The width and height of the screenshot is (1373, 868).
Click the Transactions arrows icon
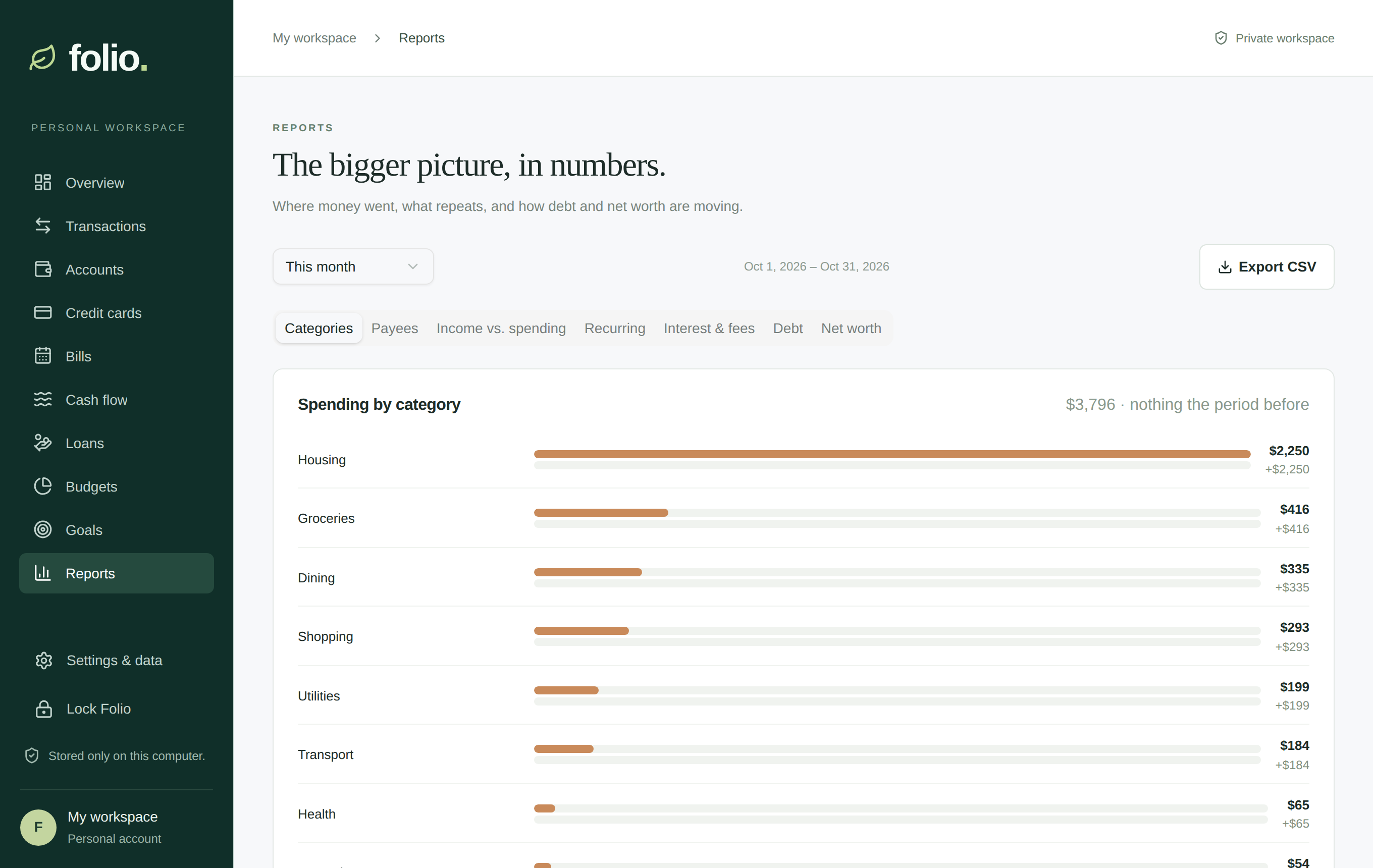43,226
